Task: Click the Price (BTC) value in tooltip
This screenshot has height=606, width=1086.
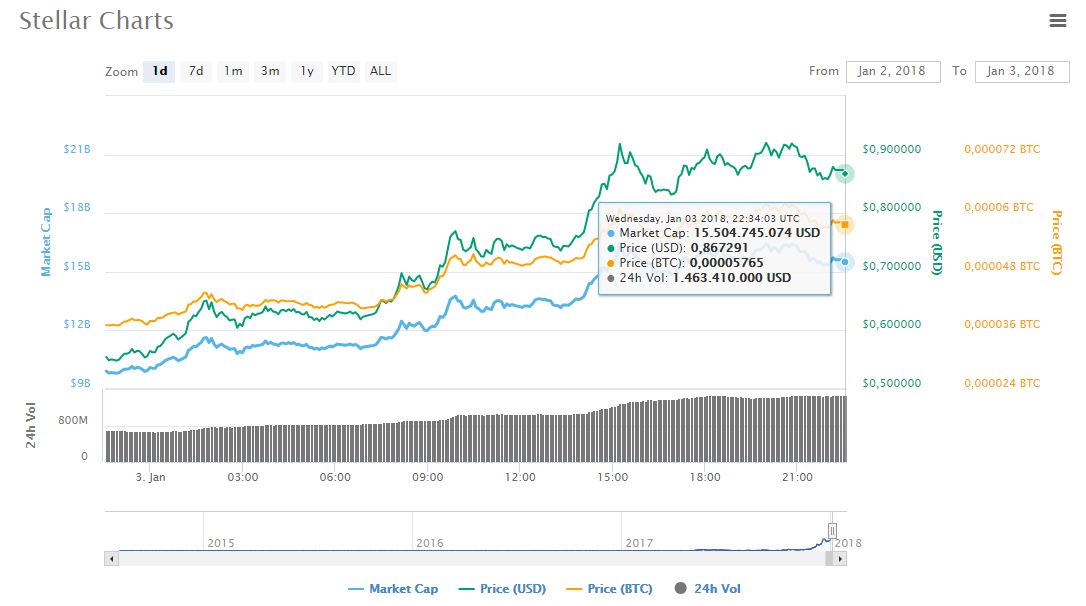Action: pyautogui.click(x=727, y=263)
